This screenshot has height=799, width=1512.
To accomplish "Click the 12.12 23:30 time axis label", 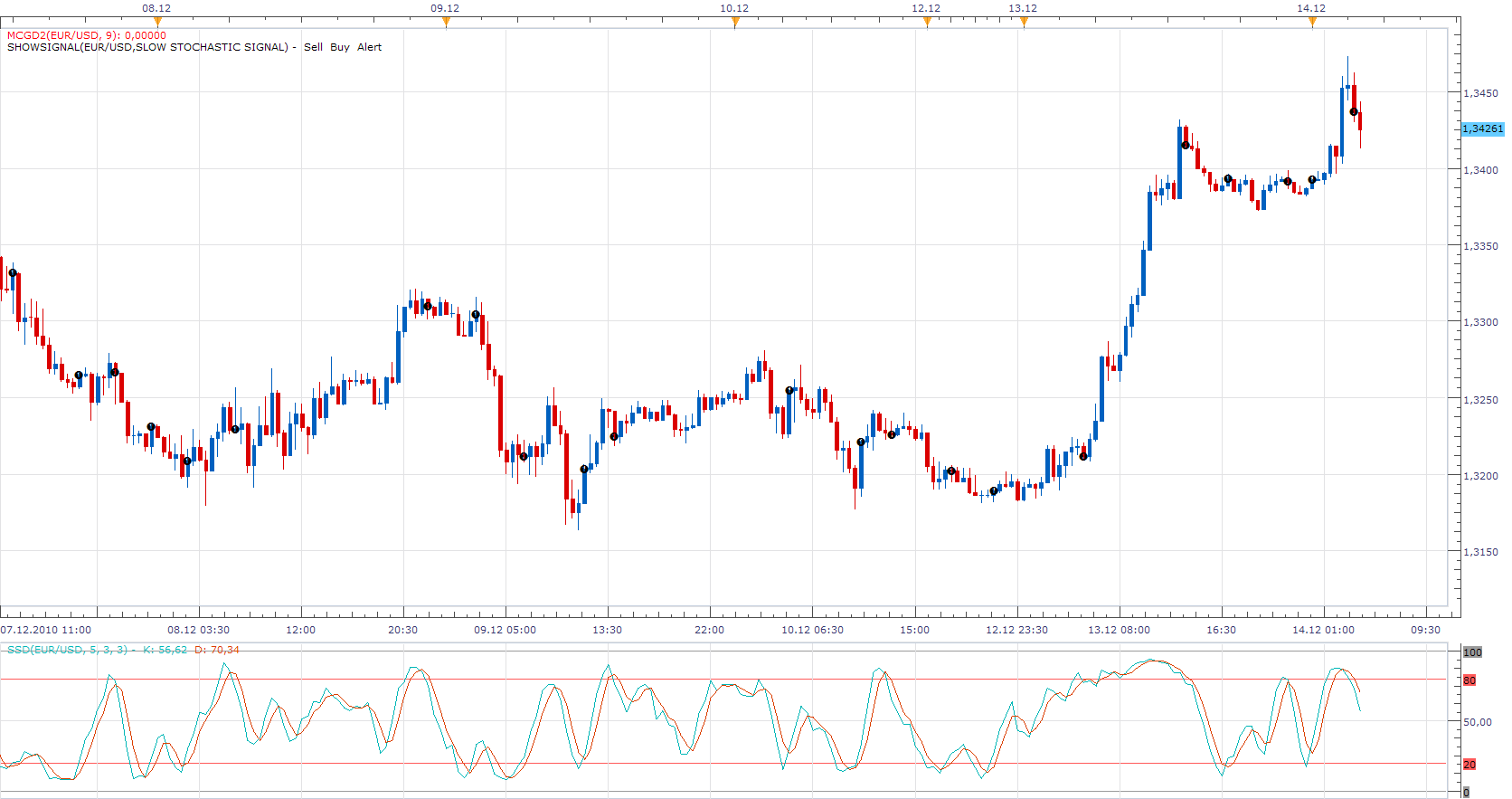I will (x=1016, y=630).
